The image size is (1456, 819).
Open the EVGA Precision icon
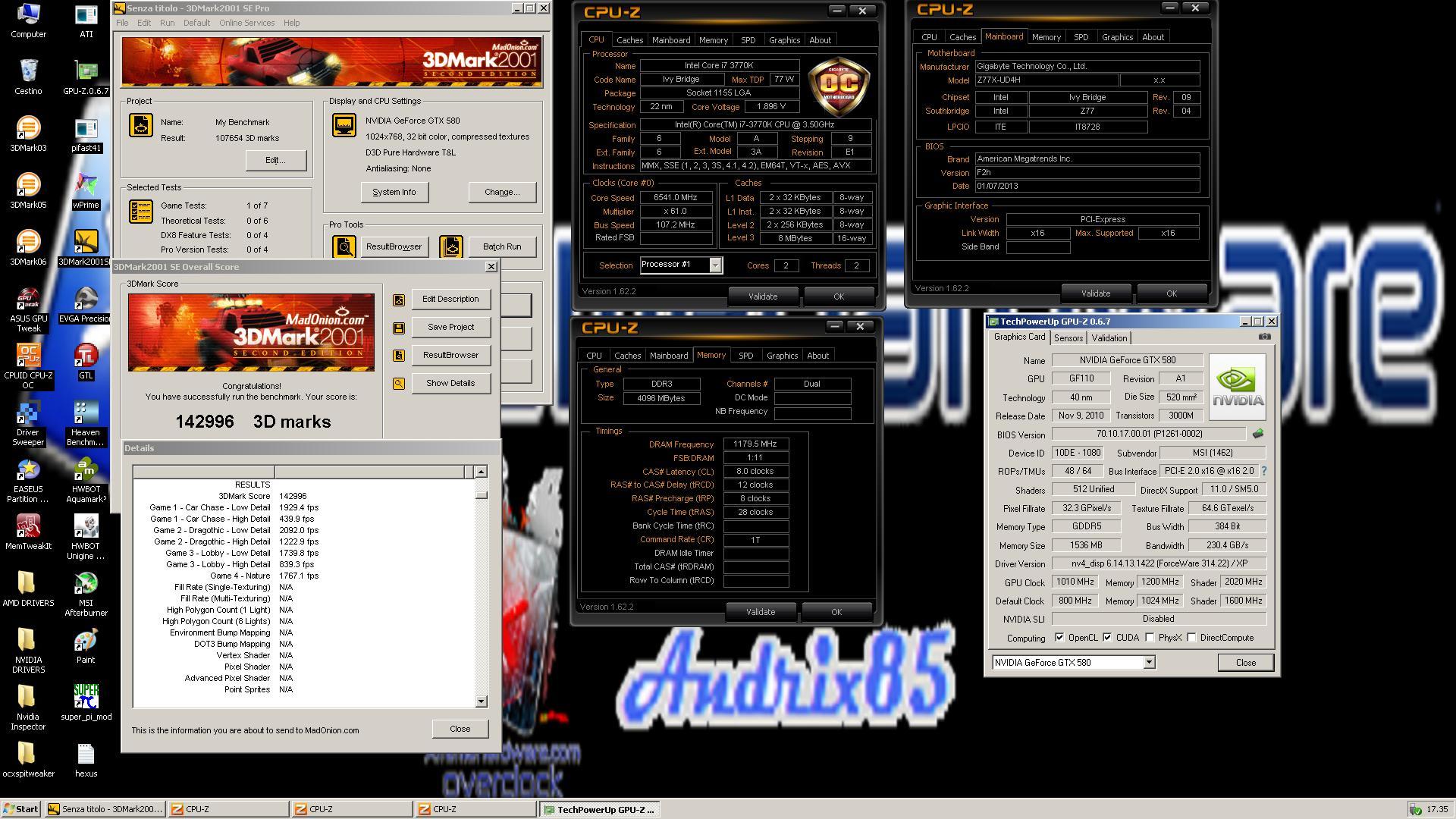pyautogui.click(x=86, y=305)
